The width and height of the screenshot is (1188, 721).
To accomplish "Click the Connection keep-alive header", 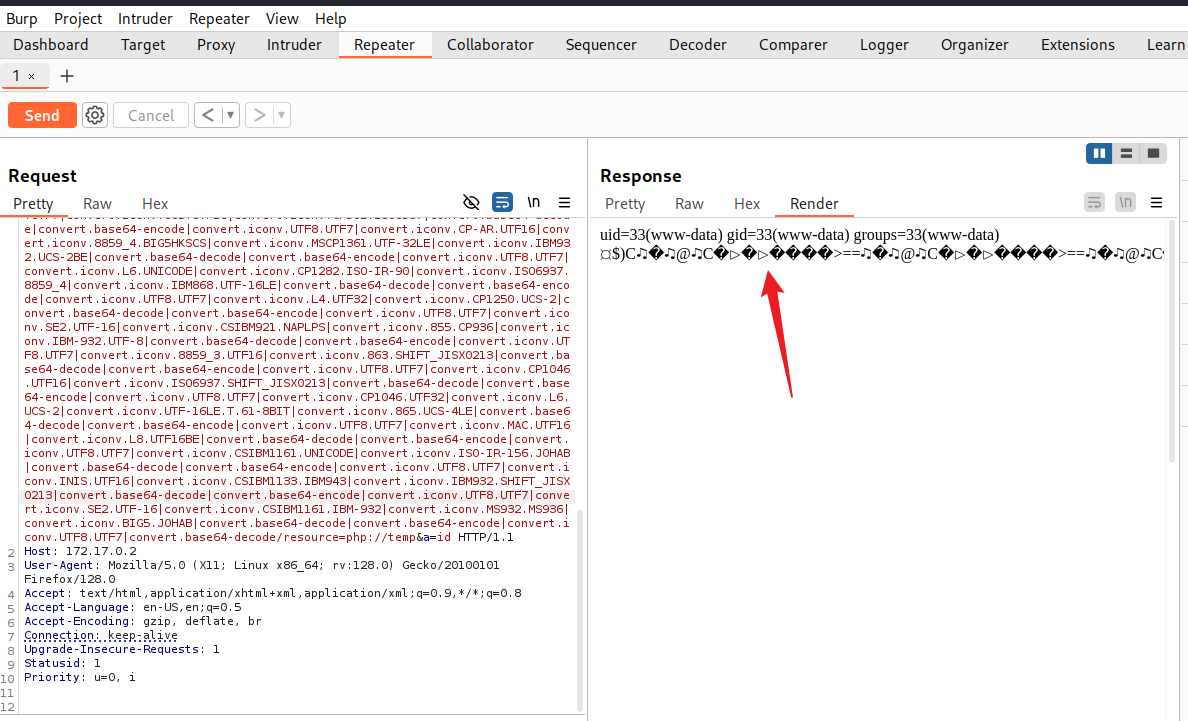I will pyautogui.click(x=101, y=635).
